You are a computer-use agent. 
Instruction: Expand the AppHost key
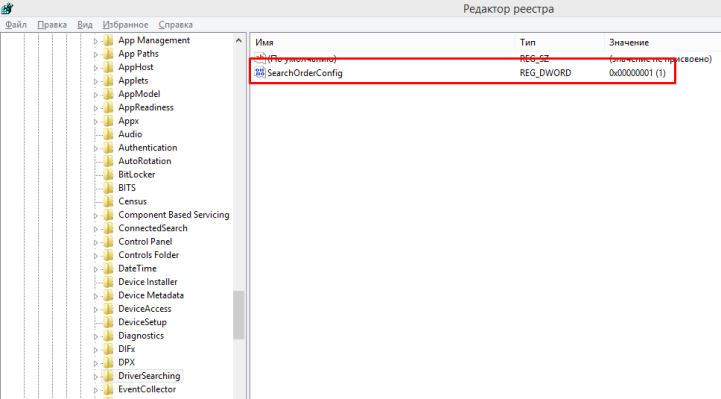click(x=96, y=68)
